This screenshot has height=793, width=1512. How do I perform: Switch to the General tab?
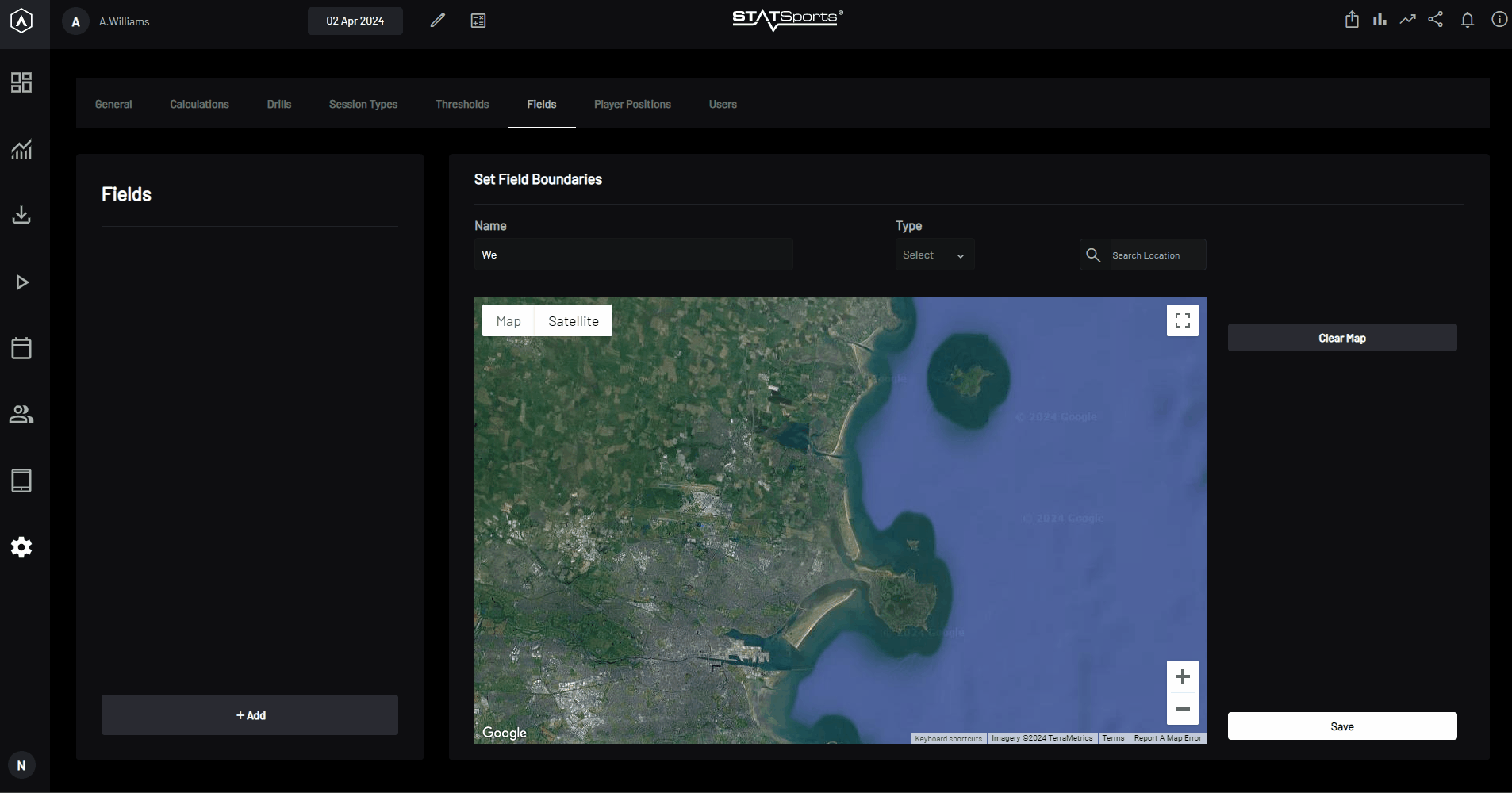click(113, 104)
